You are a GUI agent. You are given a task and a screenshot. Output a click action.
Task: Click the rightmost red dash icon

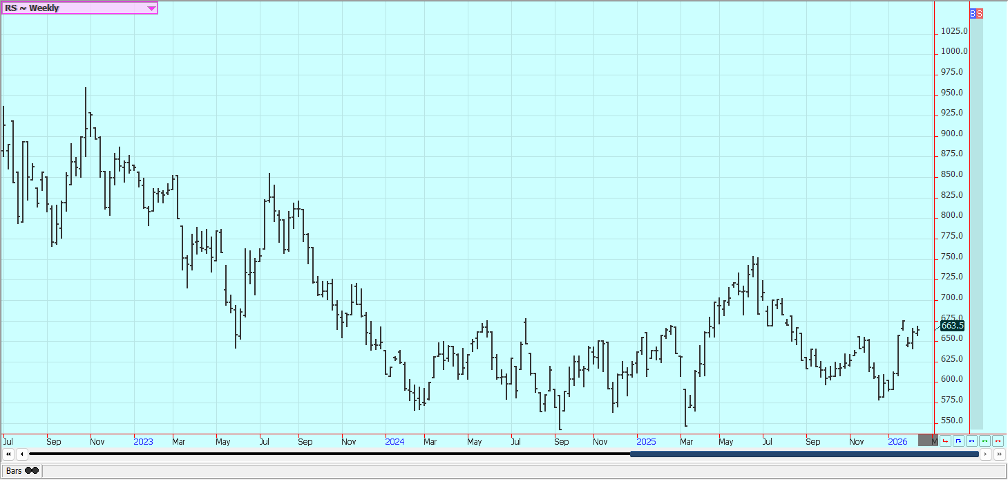(997, 440)
